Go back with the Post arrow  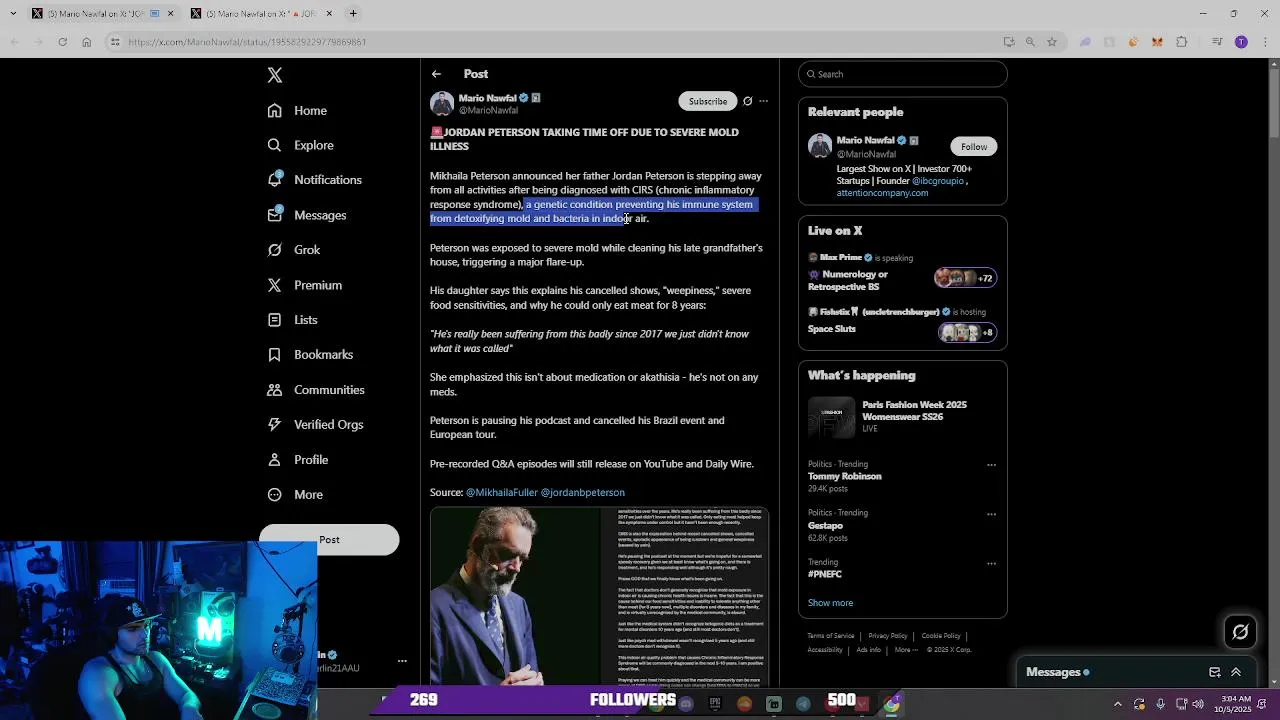click(437, 74)
